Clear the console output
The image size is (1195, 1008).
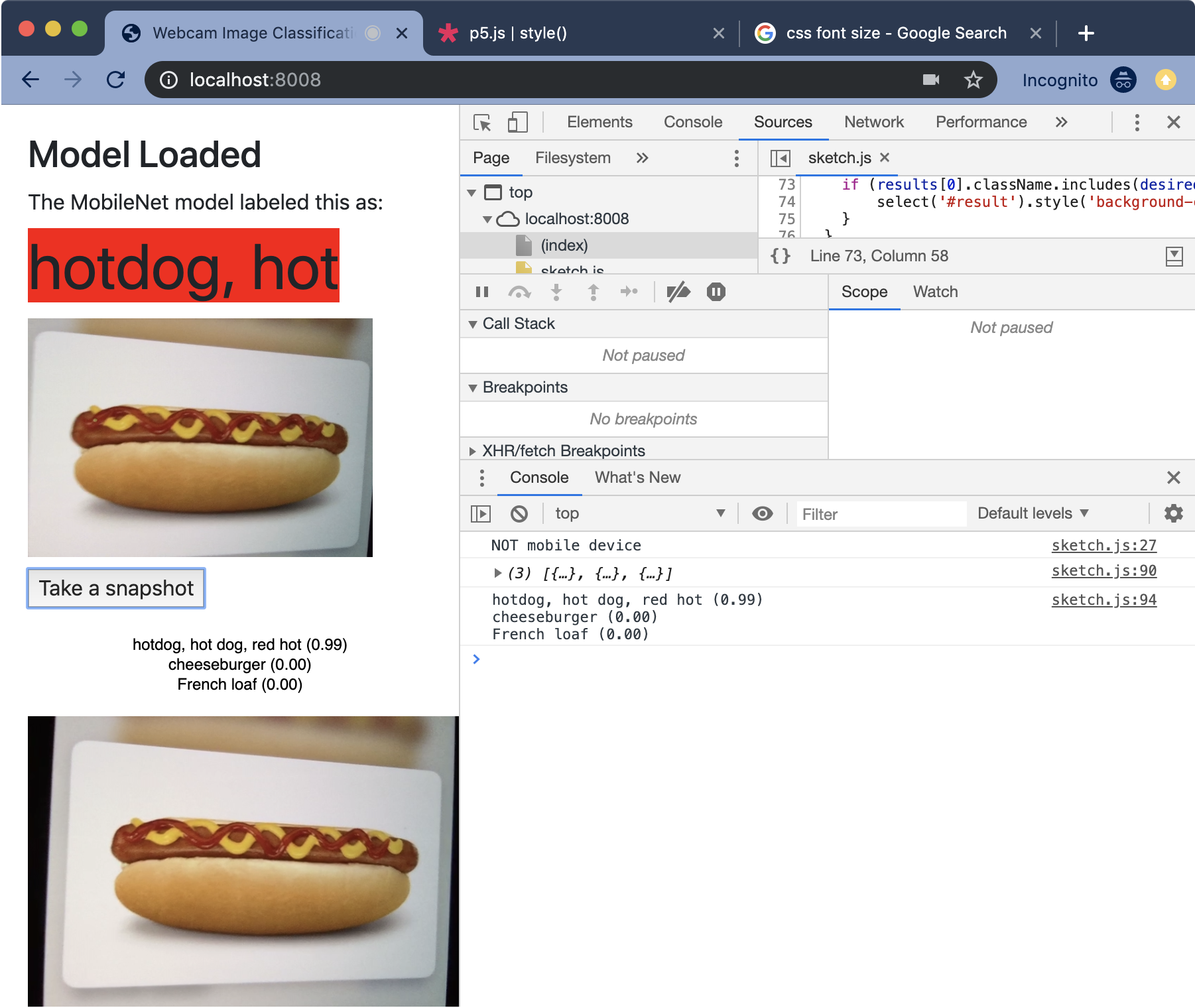click(519, 513)
